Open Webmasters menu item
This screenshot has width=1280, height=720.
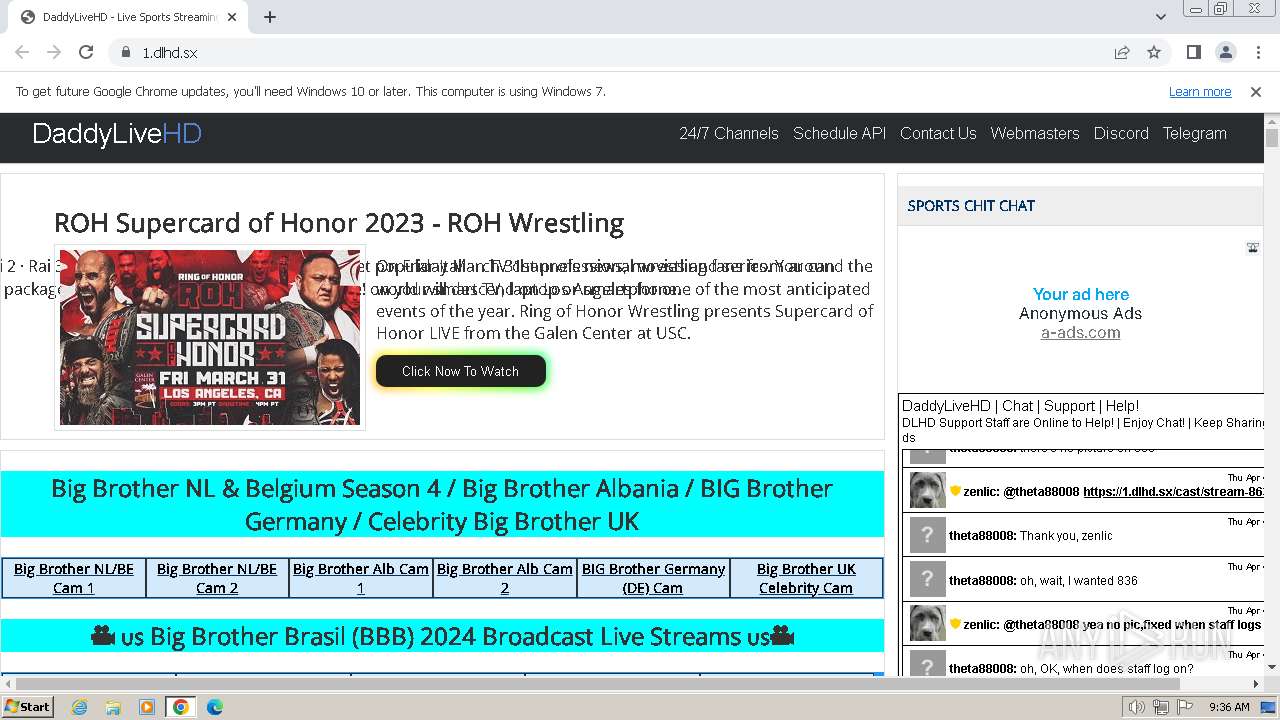tap(1035, 133)
